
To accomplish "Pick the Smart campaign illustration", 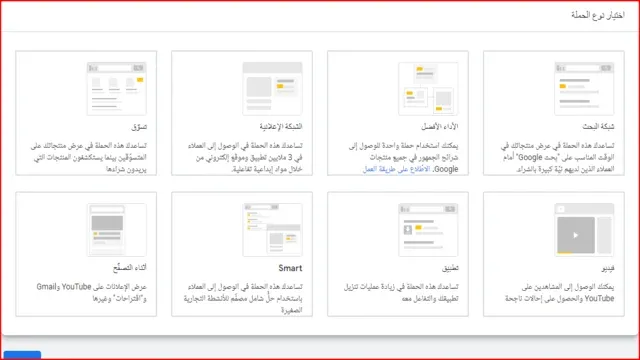I will (272, 230).
